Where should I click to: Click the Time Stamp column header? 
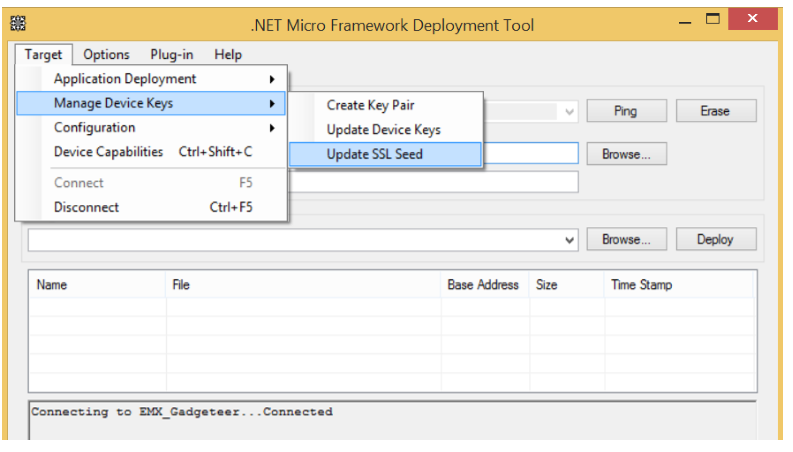click(679, 285)
